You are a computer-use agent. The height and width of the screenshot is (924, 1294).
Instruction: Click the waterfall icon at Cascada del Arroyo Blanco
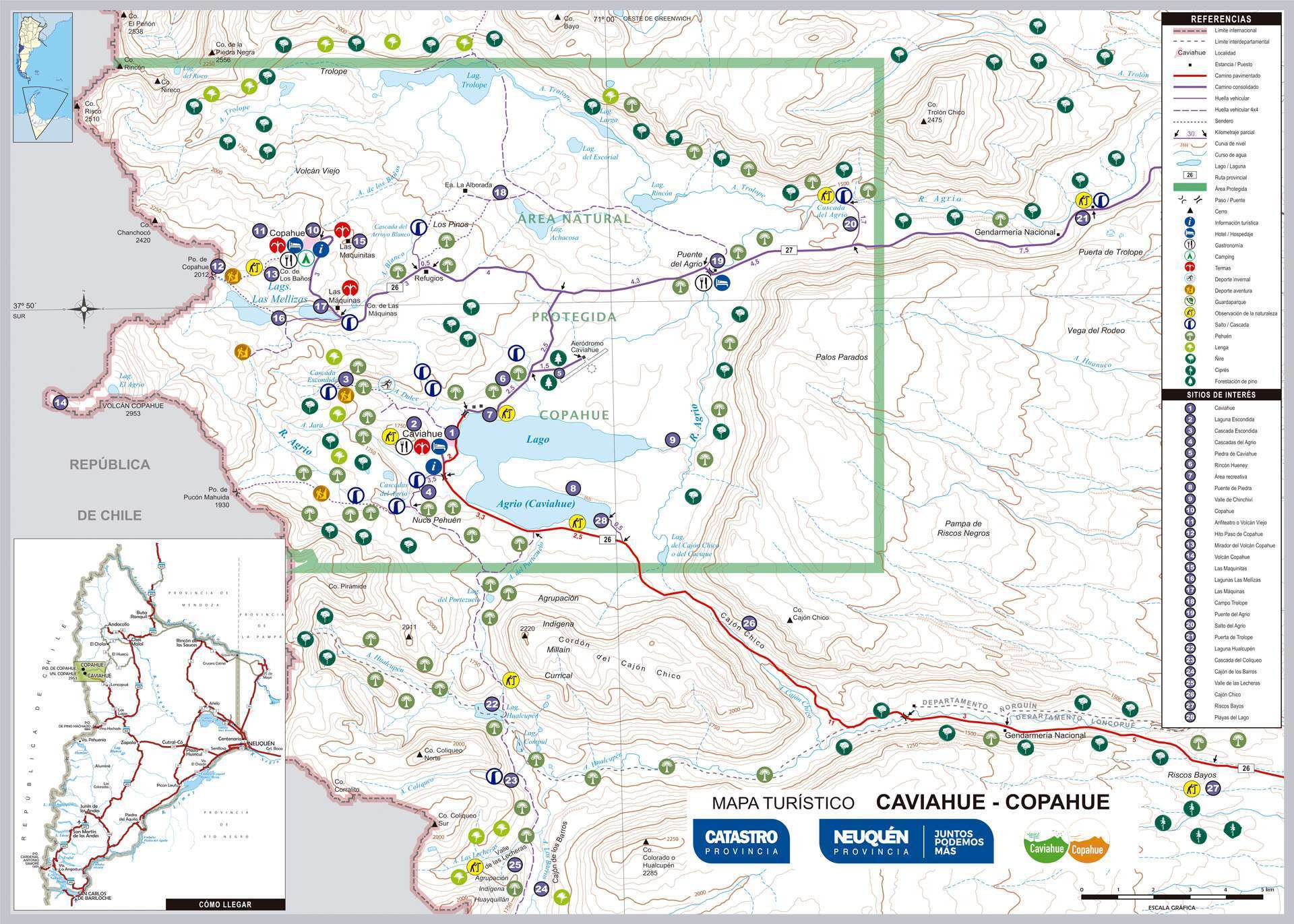coord(419,228)
